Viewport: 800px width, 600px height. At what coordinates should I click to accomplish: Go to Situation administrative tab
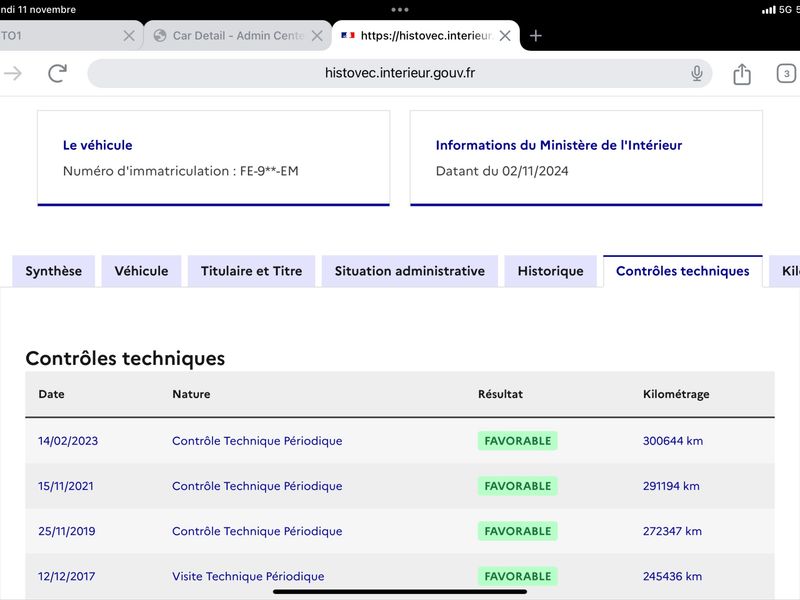pyautogui.click(x=410, y=271)
